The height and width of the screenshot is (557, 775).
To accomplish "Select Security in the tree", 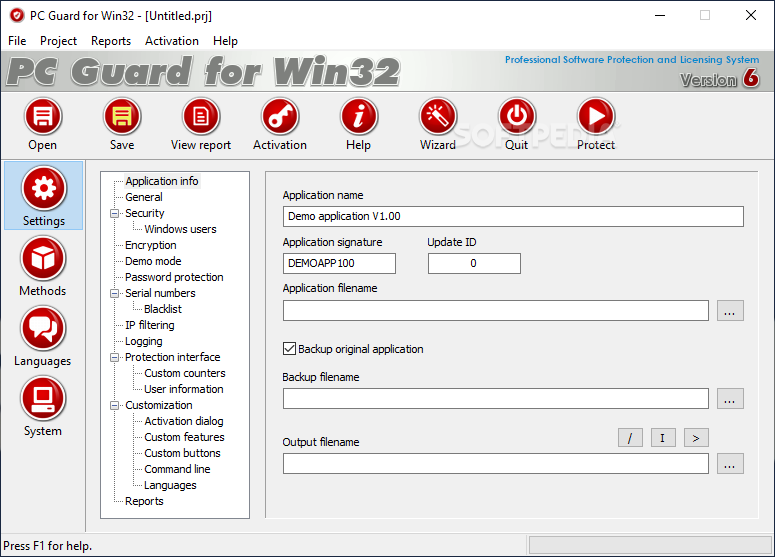I will (x=144, y=213).
